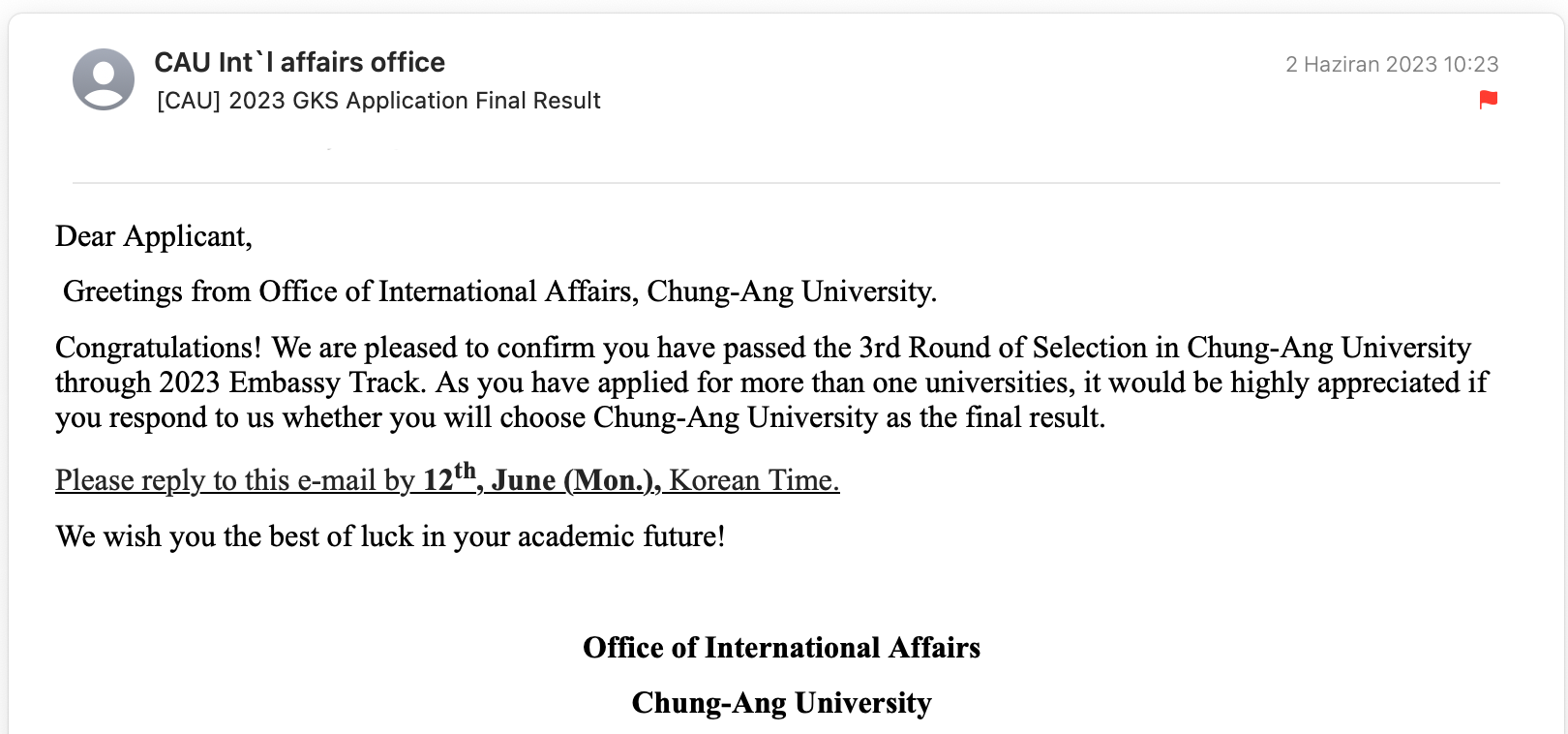Click the bold 'Office of International Affairs' signature
Screen dimensions: 1568x734
[x=782, y=648]
